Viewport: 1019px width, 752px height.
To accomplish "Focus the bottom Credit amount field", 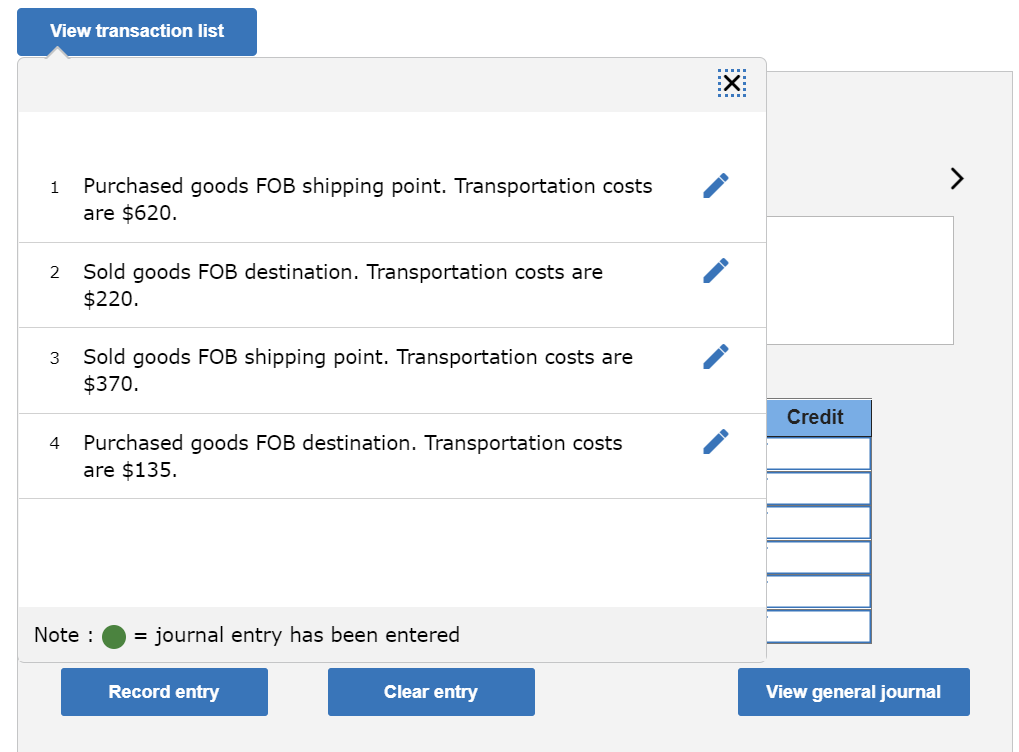I will pos(816,627).
